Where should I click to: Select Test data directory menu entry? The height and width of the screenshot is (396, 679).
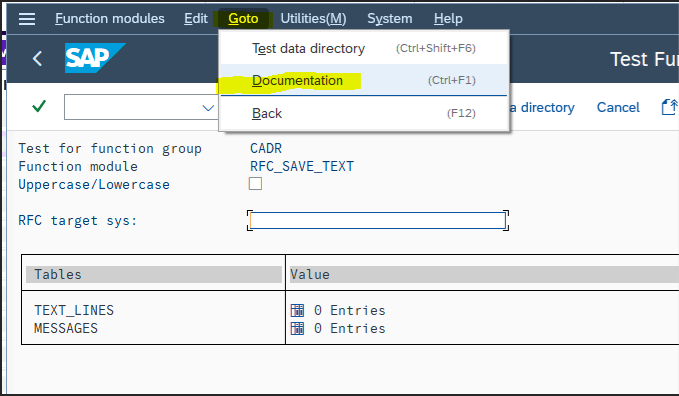[x=364, y=48]
